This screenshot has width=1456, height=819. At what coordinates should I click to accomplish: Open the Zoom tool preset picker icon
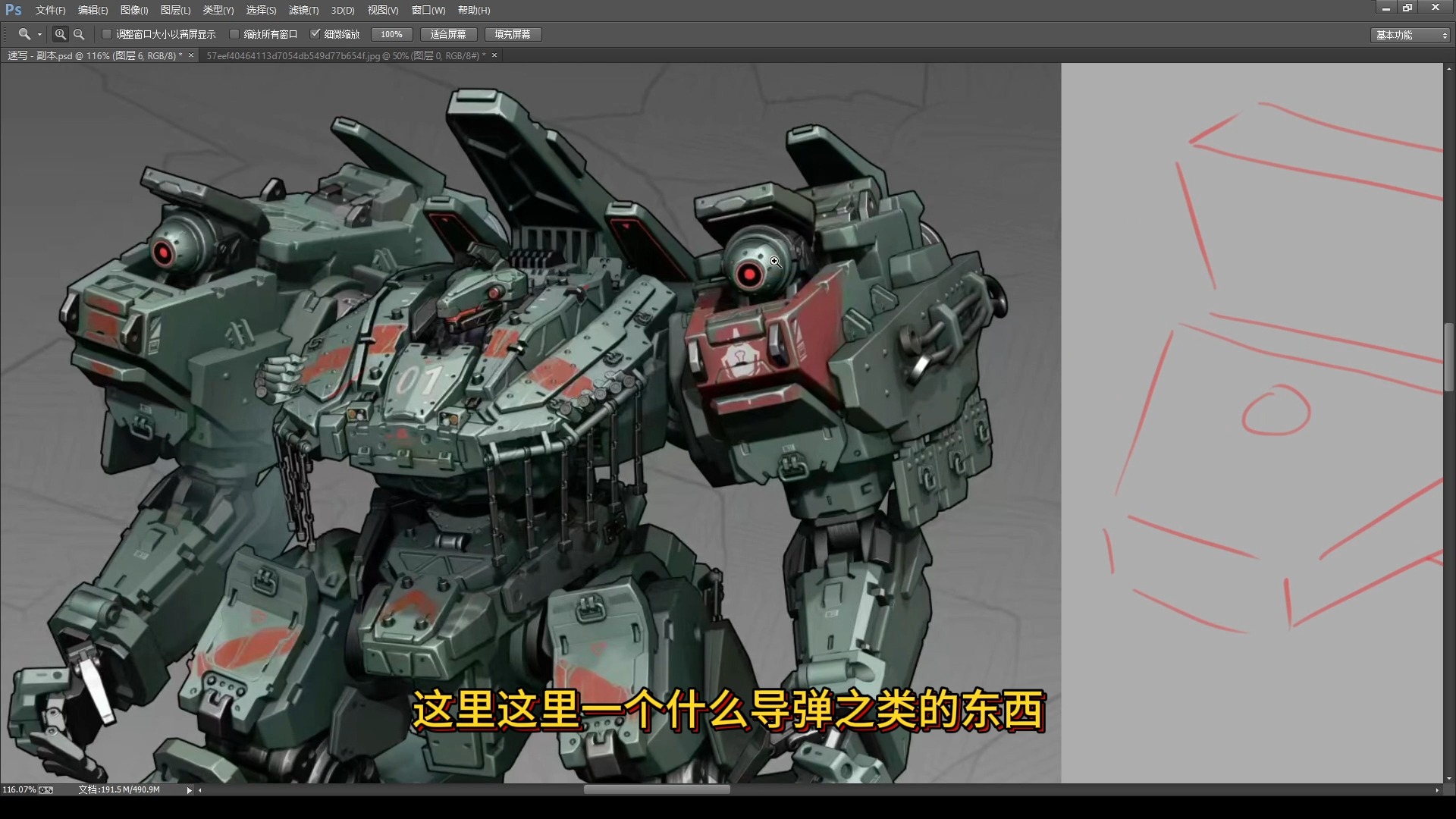coord(24,34)
